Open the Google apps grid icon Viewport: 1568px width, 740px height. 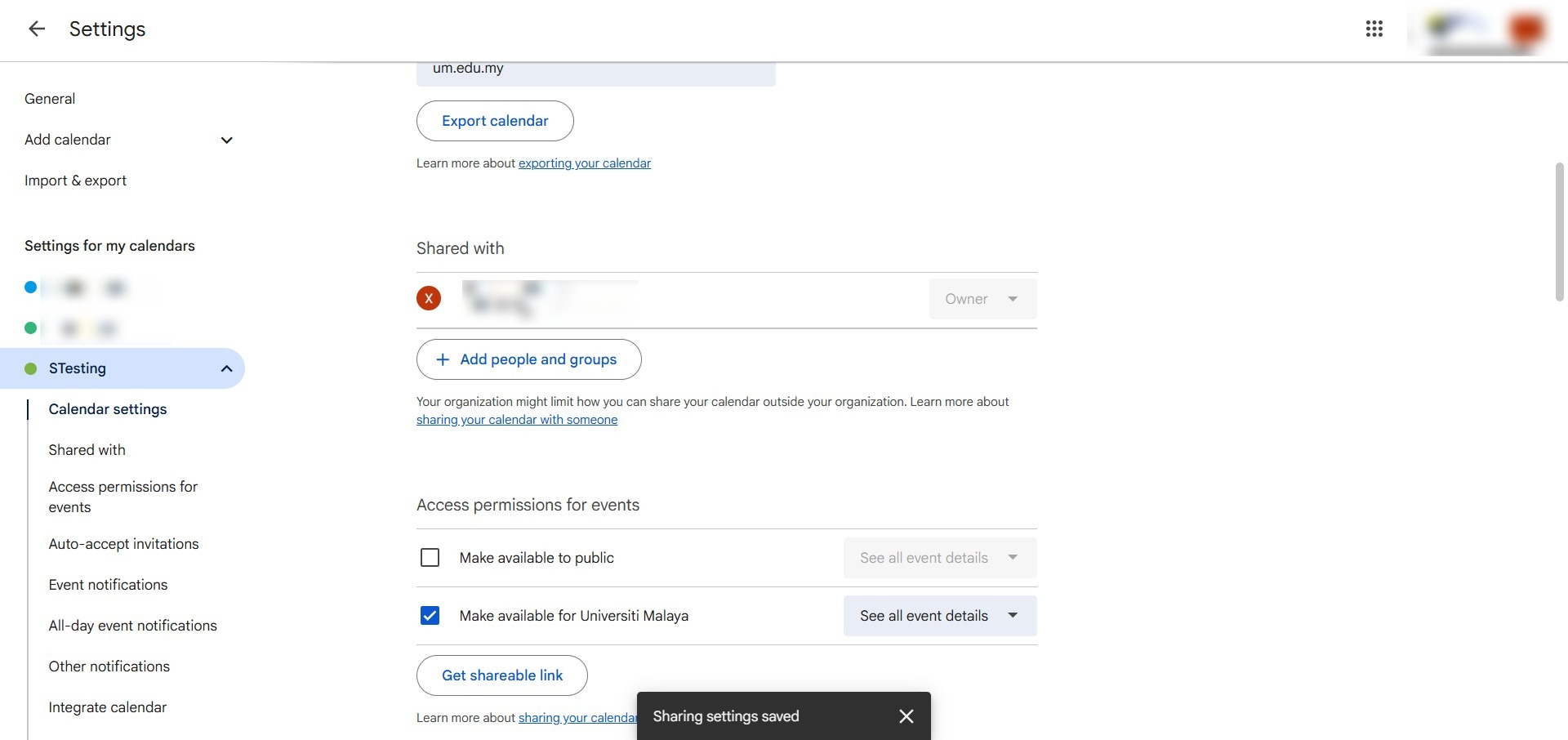click(1374, 29)
